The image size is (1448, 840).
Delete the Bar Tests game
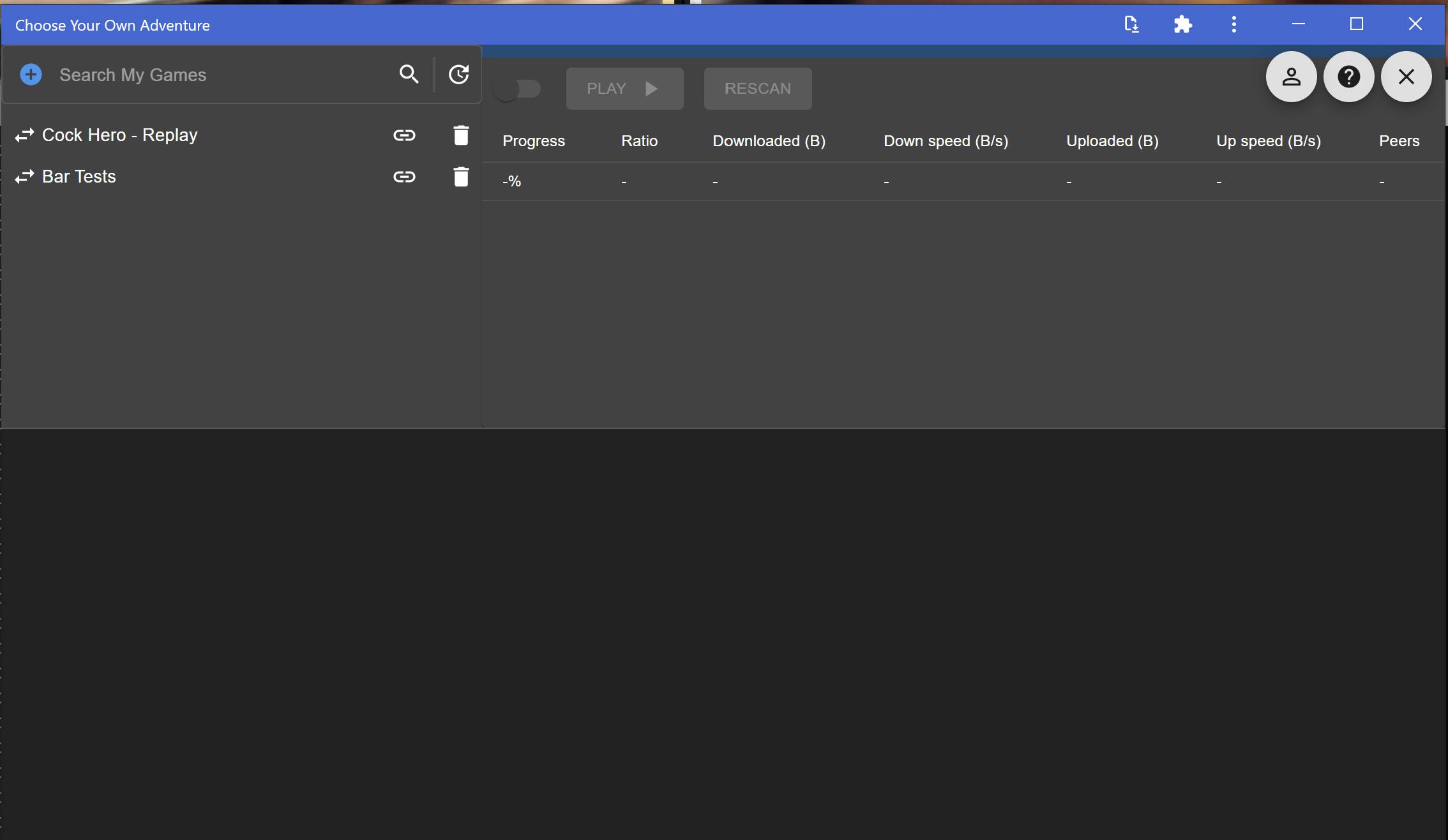tap(461, 177)
